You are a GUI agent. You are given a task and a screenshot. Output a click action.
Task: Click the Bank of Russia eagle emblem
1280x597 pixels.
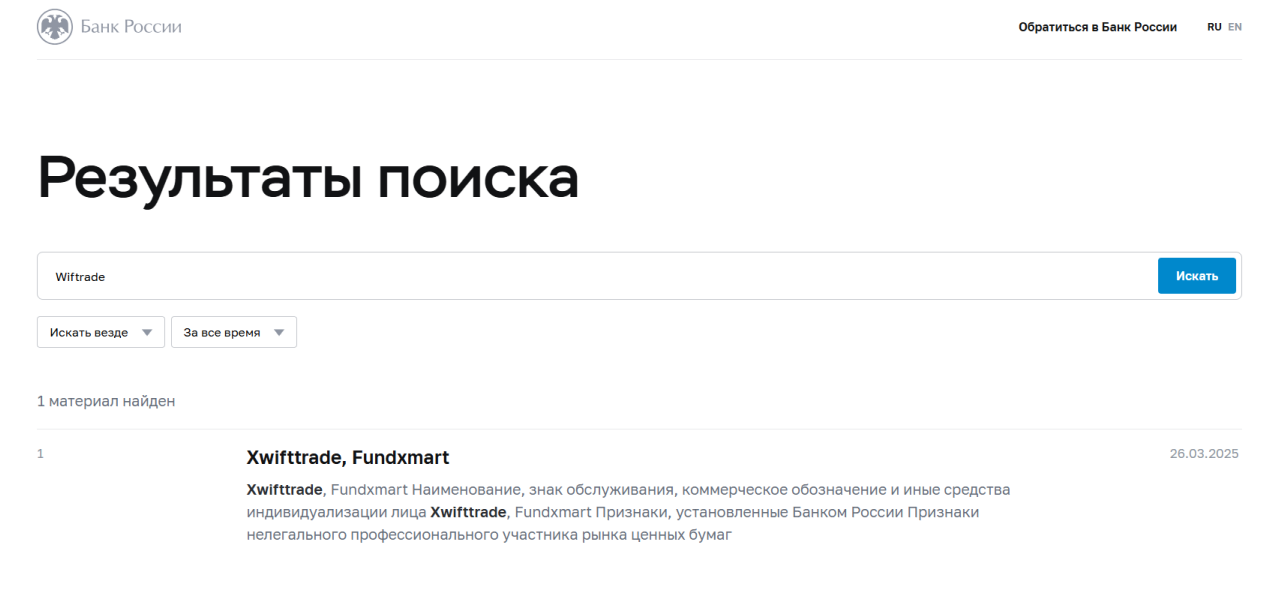[55, 27]
